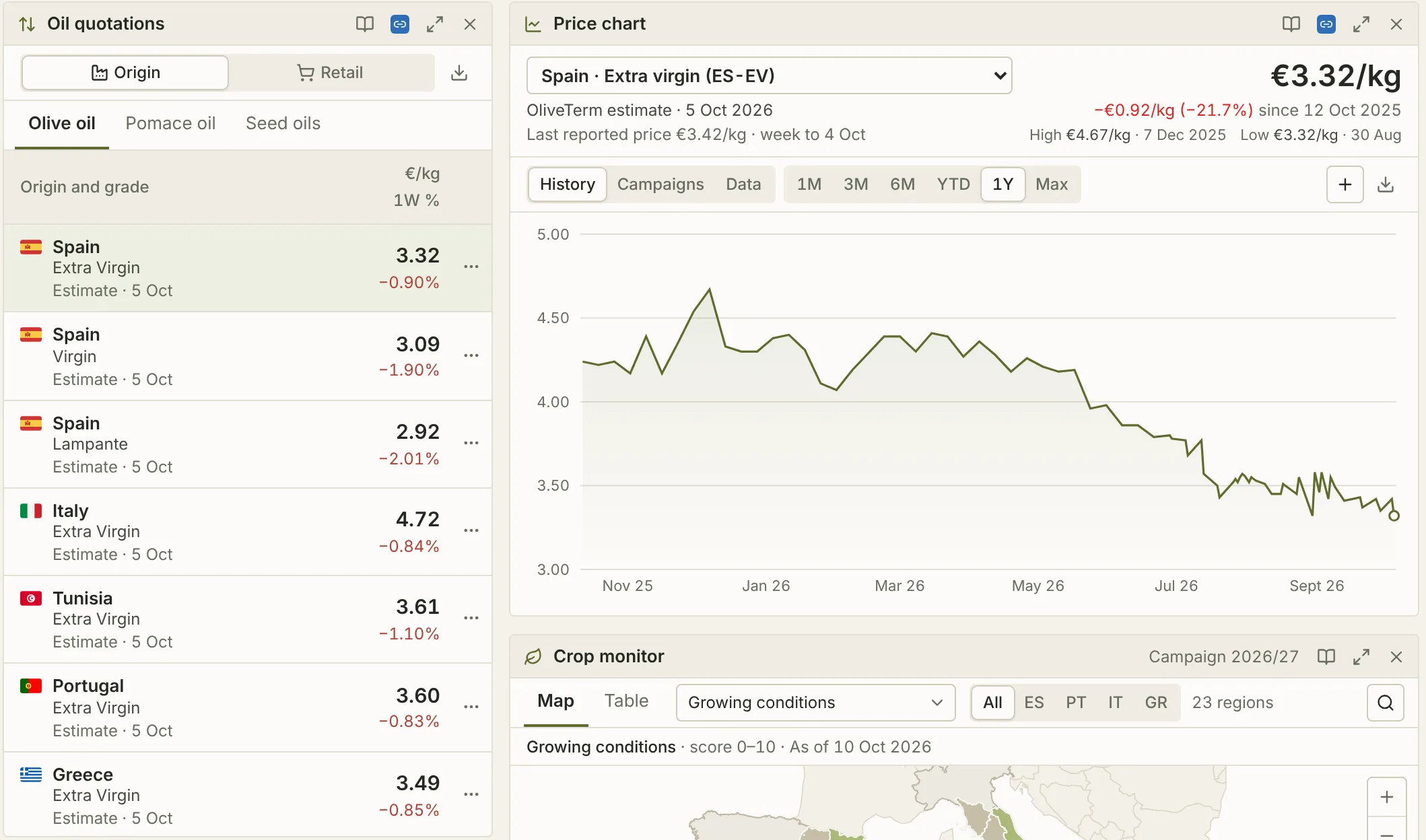Toggle the Price chart link icon

point(1326,24)
